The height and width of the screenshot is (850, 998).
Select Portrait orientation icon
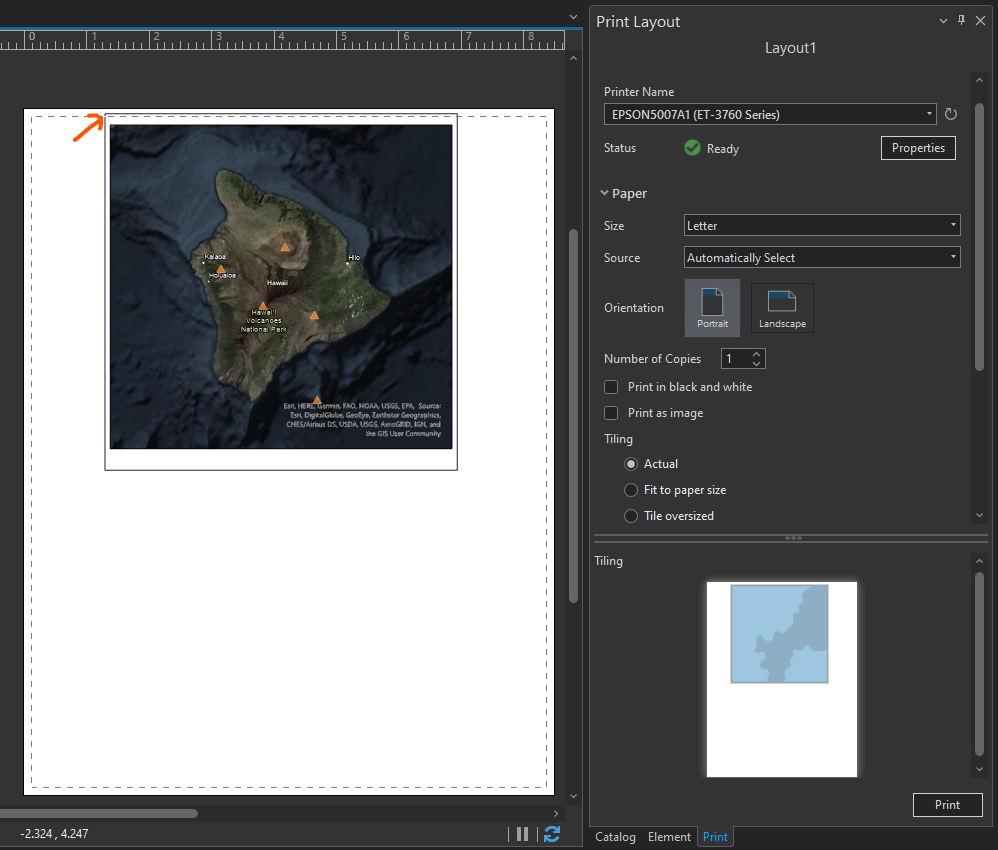[712, 307]
